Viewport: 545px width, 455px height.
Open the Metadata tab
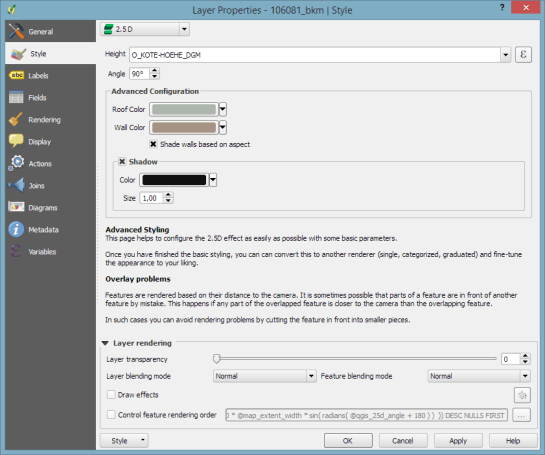[x=50, y=229]
